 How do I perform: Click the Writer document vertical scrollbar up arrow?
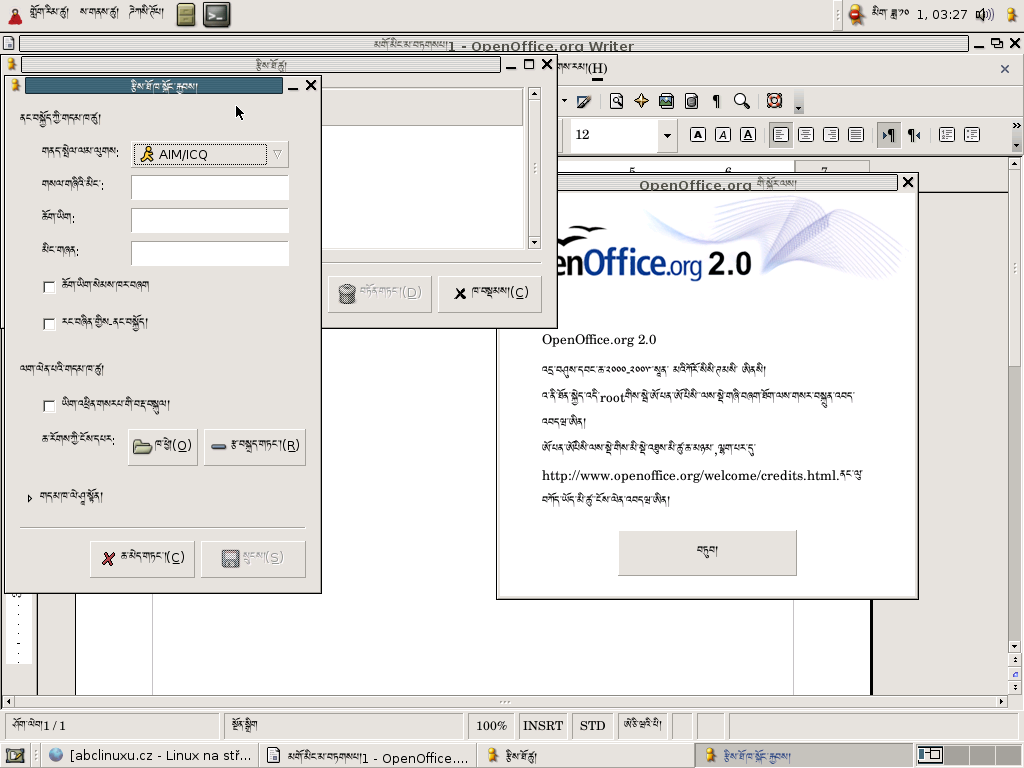click(x=1014, y=163)
